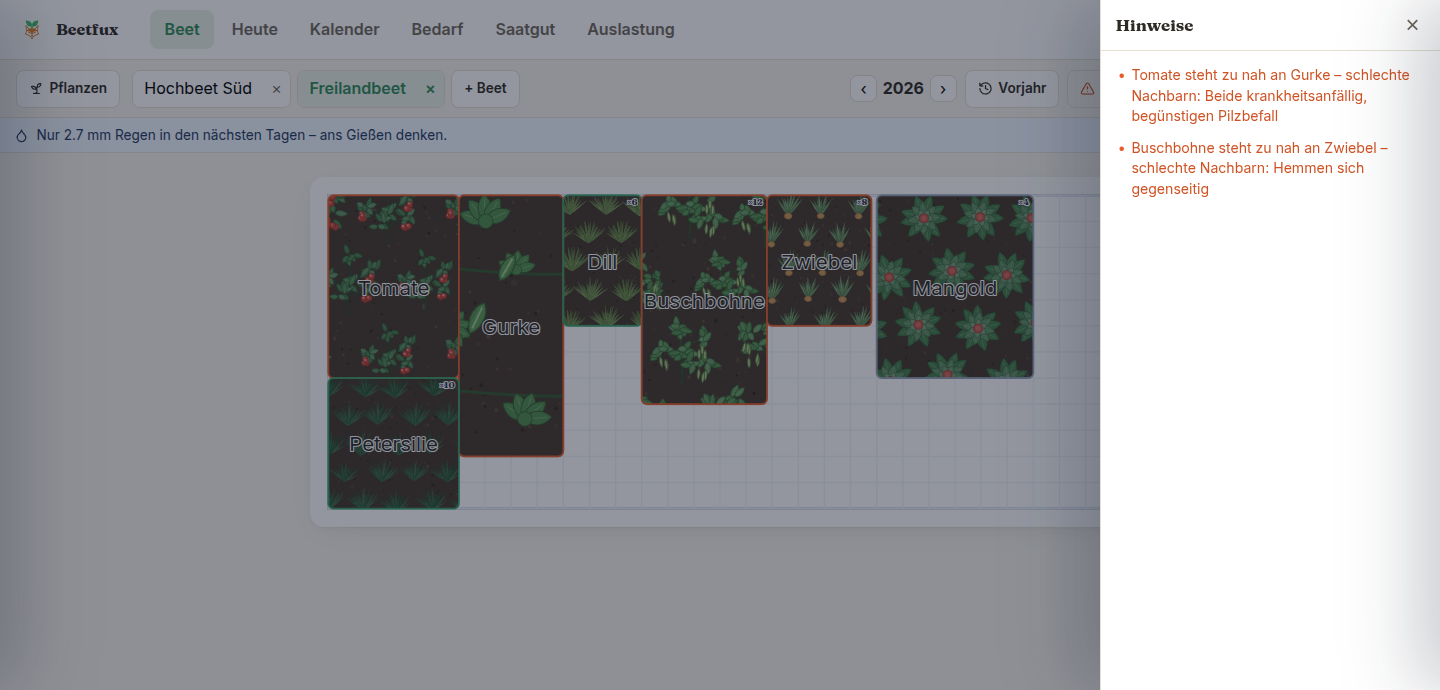This screenshot has width=1440, height=690.
Task: Go to previous year with left chevron
Action: pyautogui.click(x=864, y=89)
